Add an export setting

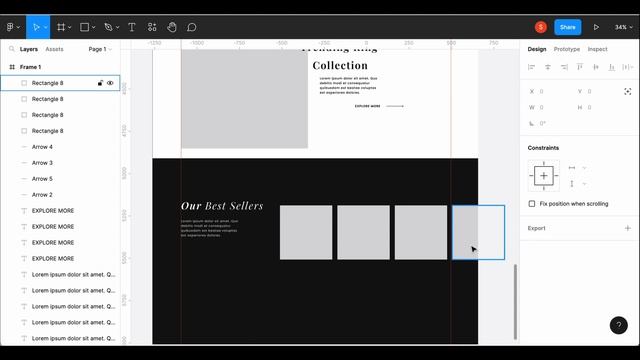628,228
